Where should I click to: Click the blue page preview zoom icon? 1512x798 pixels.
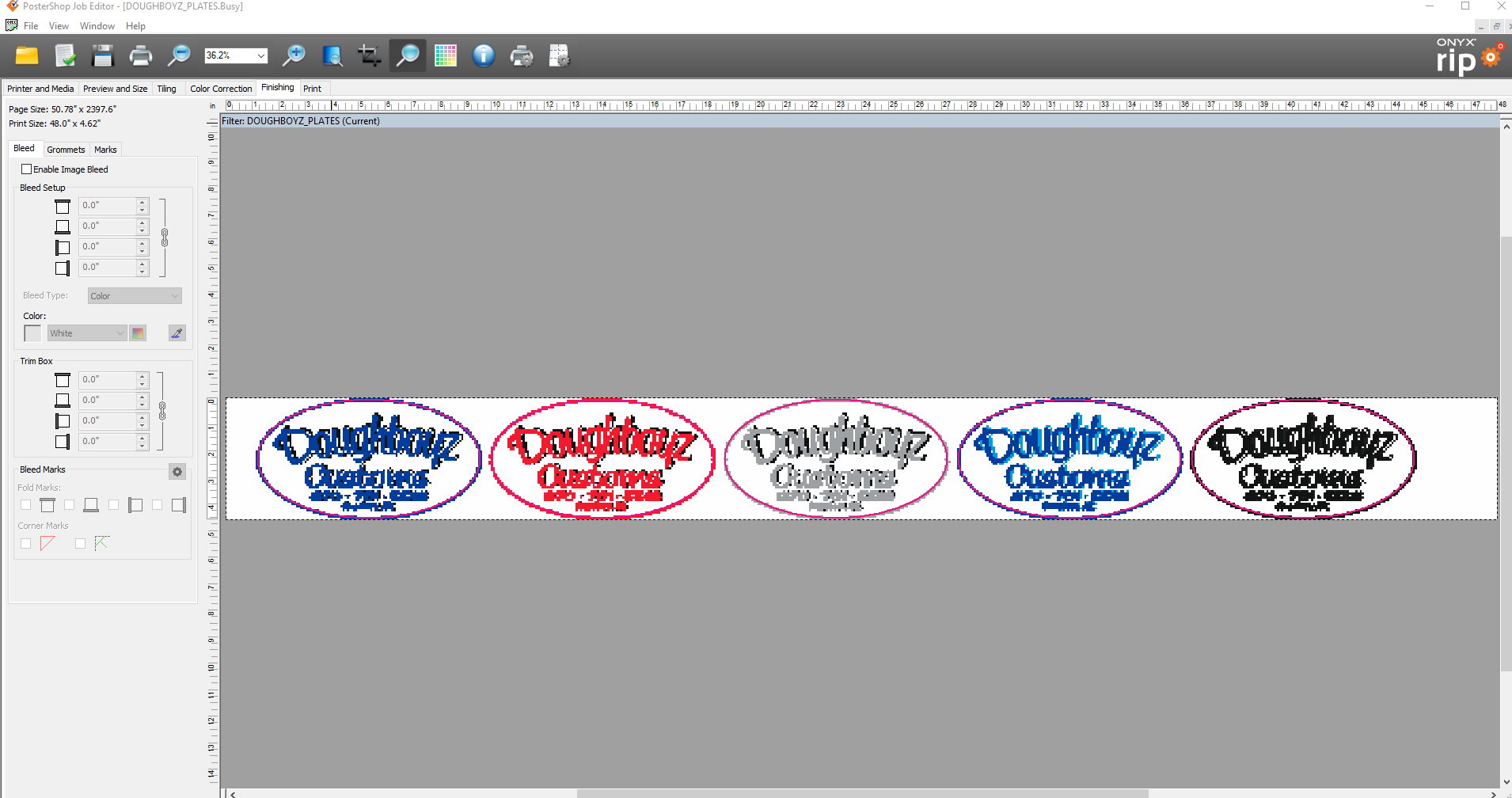tap(332, 55)
